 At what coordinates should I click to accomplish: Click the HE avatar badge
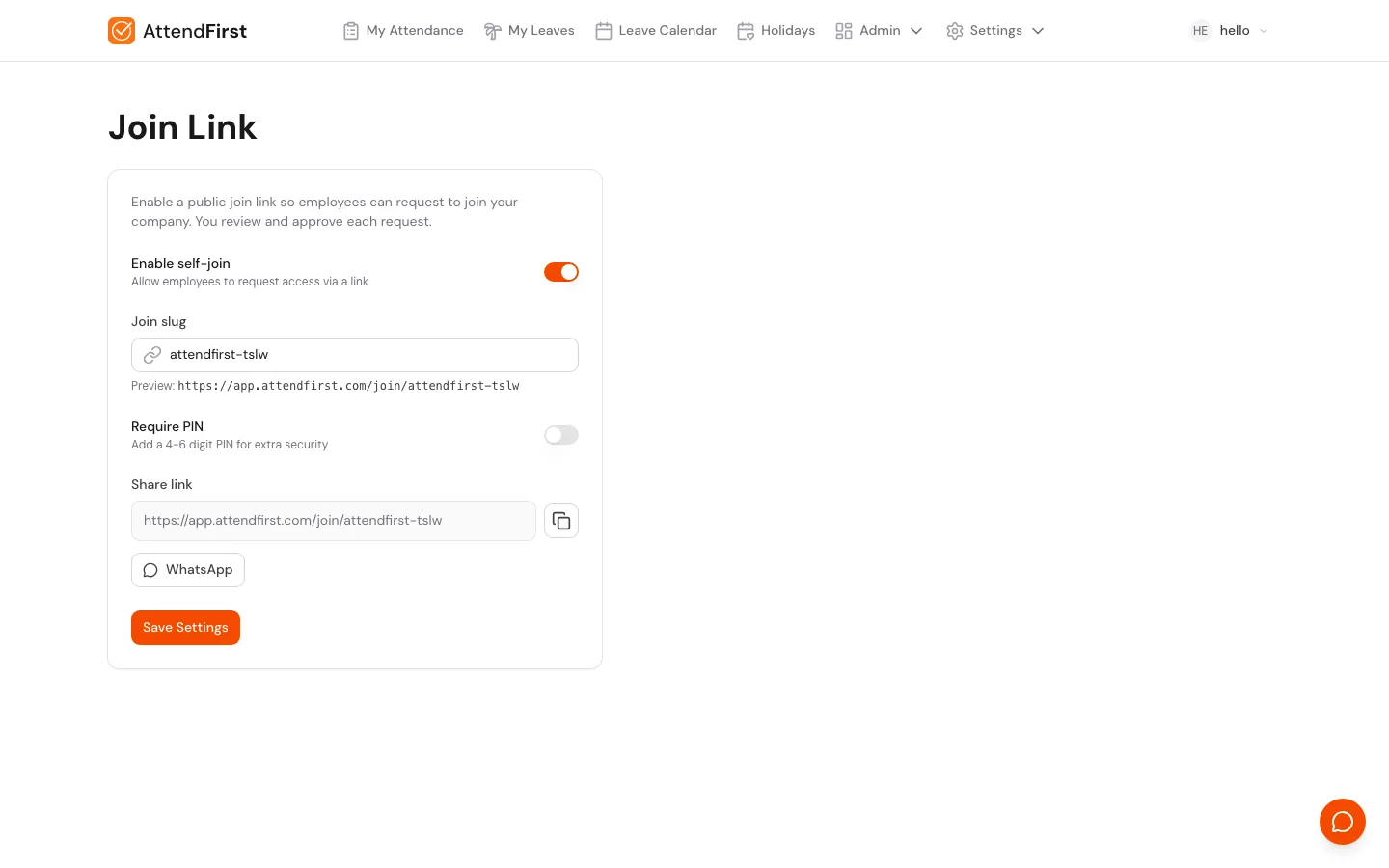click(x=1200, y=31)
